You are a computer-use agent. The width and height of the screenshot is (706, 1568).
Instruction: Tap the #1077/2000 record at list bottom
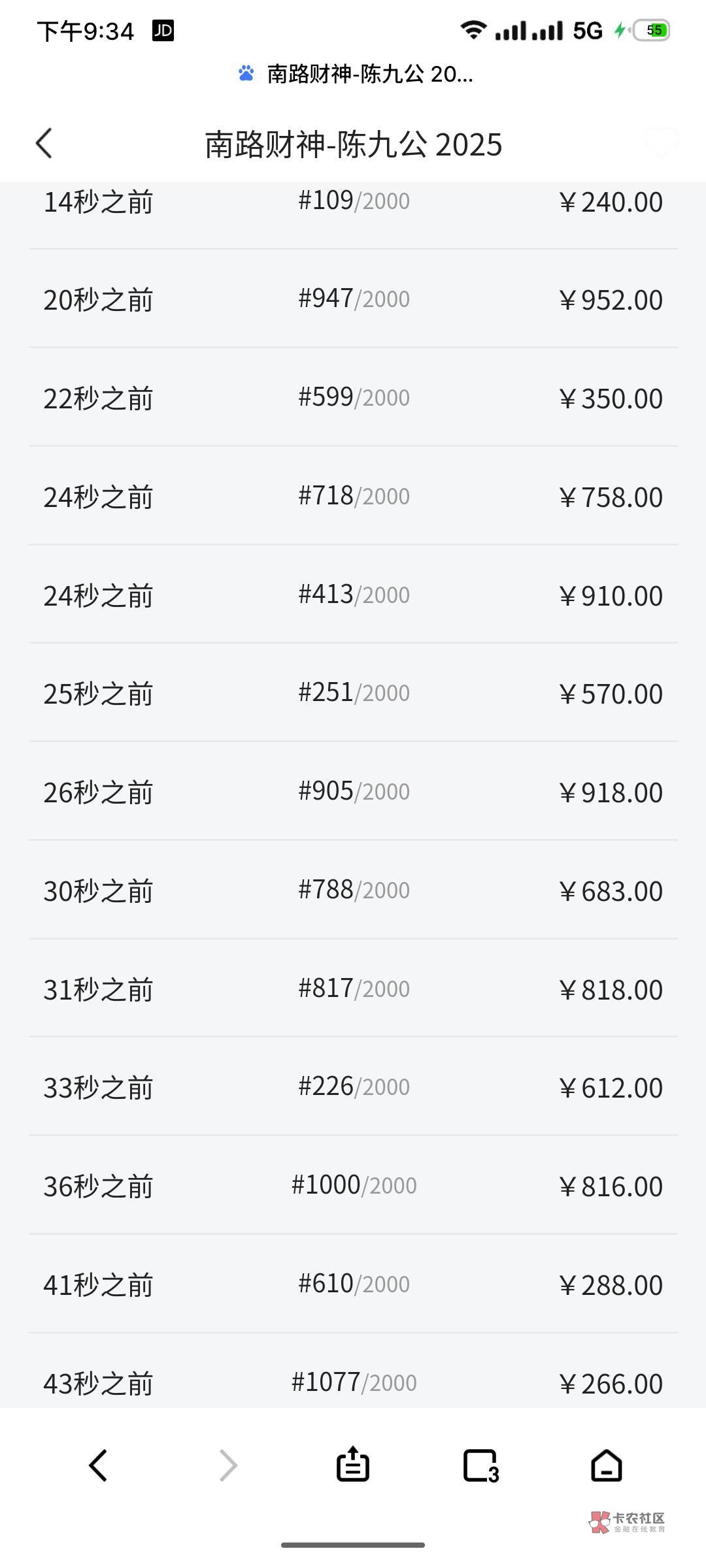point(354,1382)
